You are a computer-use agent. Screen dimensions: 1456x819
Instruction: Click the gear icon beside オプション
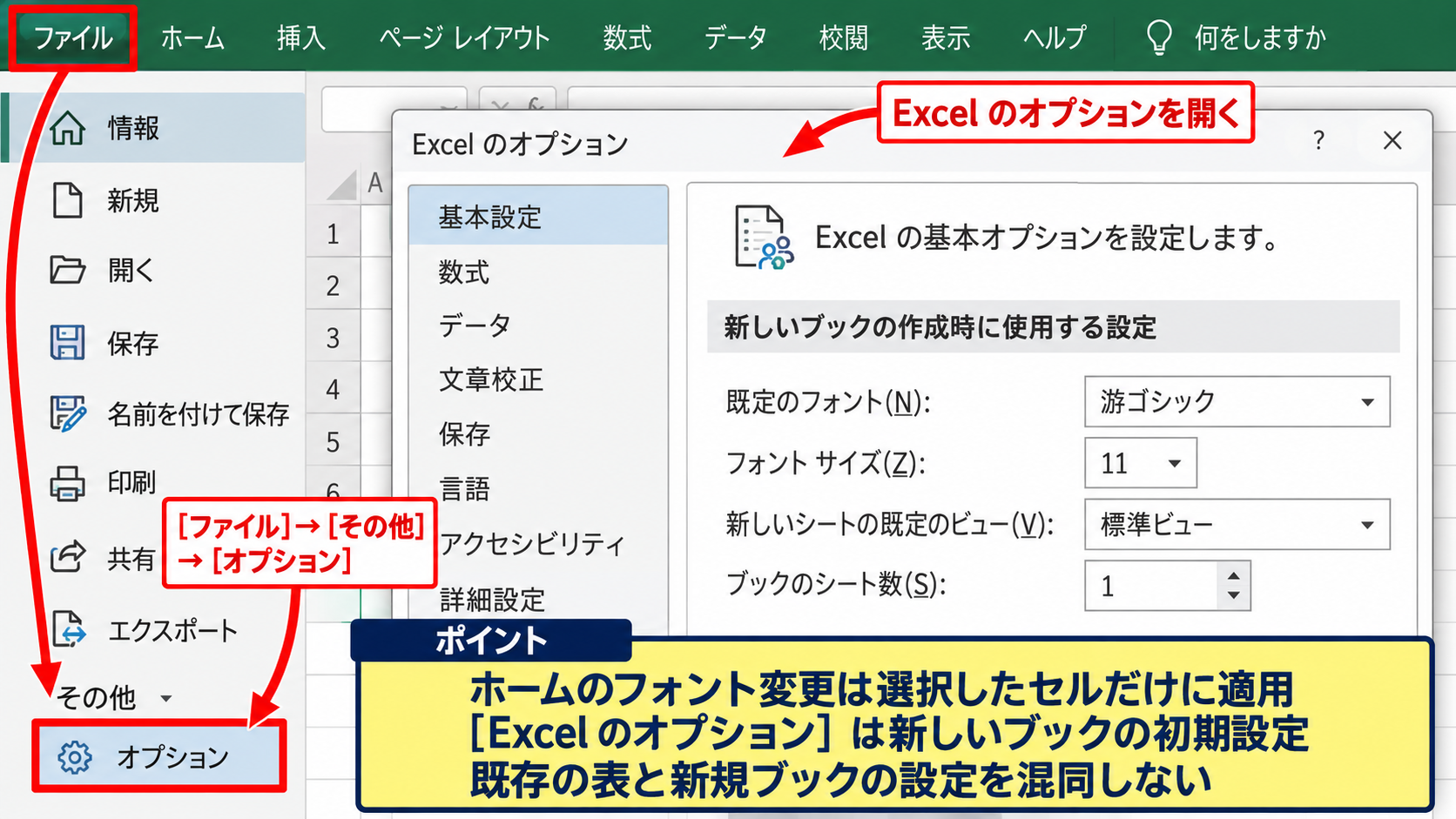(x=74, y=757)
